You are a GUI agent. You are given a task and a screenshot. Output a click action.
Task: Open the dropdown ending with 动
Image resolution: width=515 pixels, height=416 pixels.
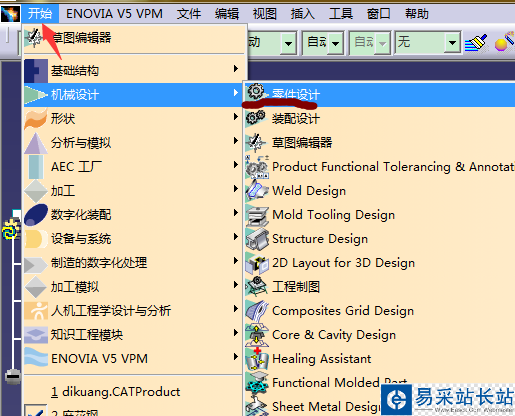pyautogui.click(x=288, y=43)
